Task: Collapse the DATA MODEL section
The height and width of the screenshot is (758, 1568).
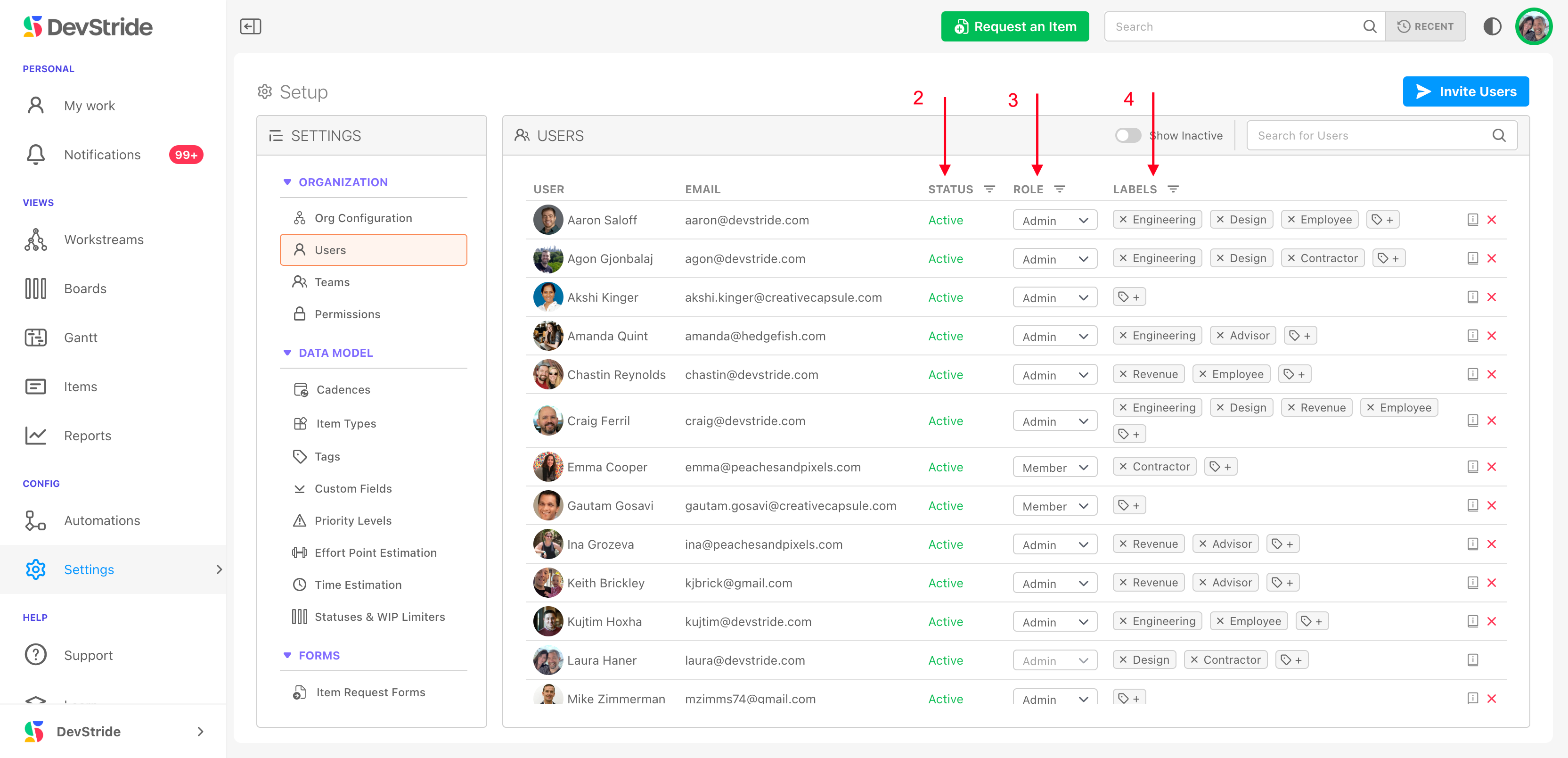Action: 287,353
